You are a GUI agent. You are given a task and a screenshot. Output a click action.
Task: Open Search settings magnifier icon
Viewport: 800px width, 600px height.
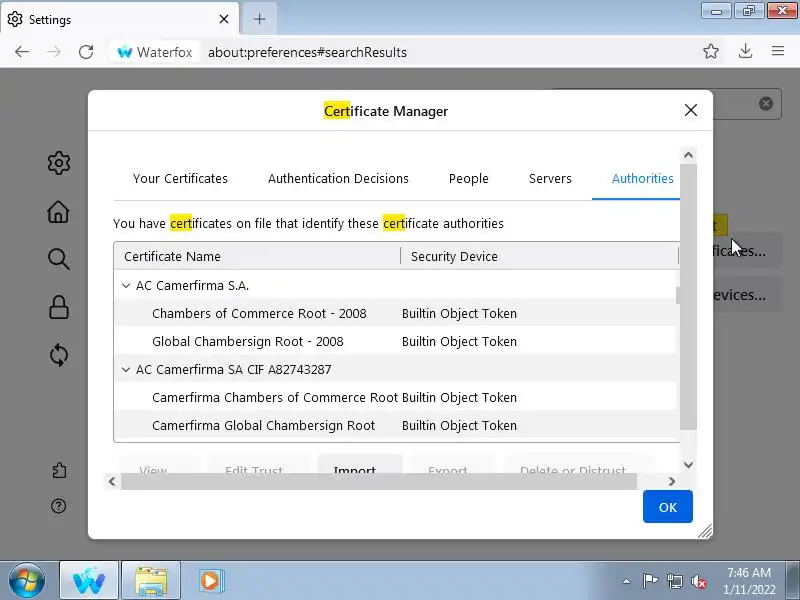click(x=59, y=259)
